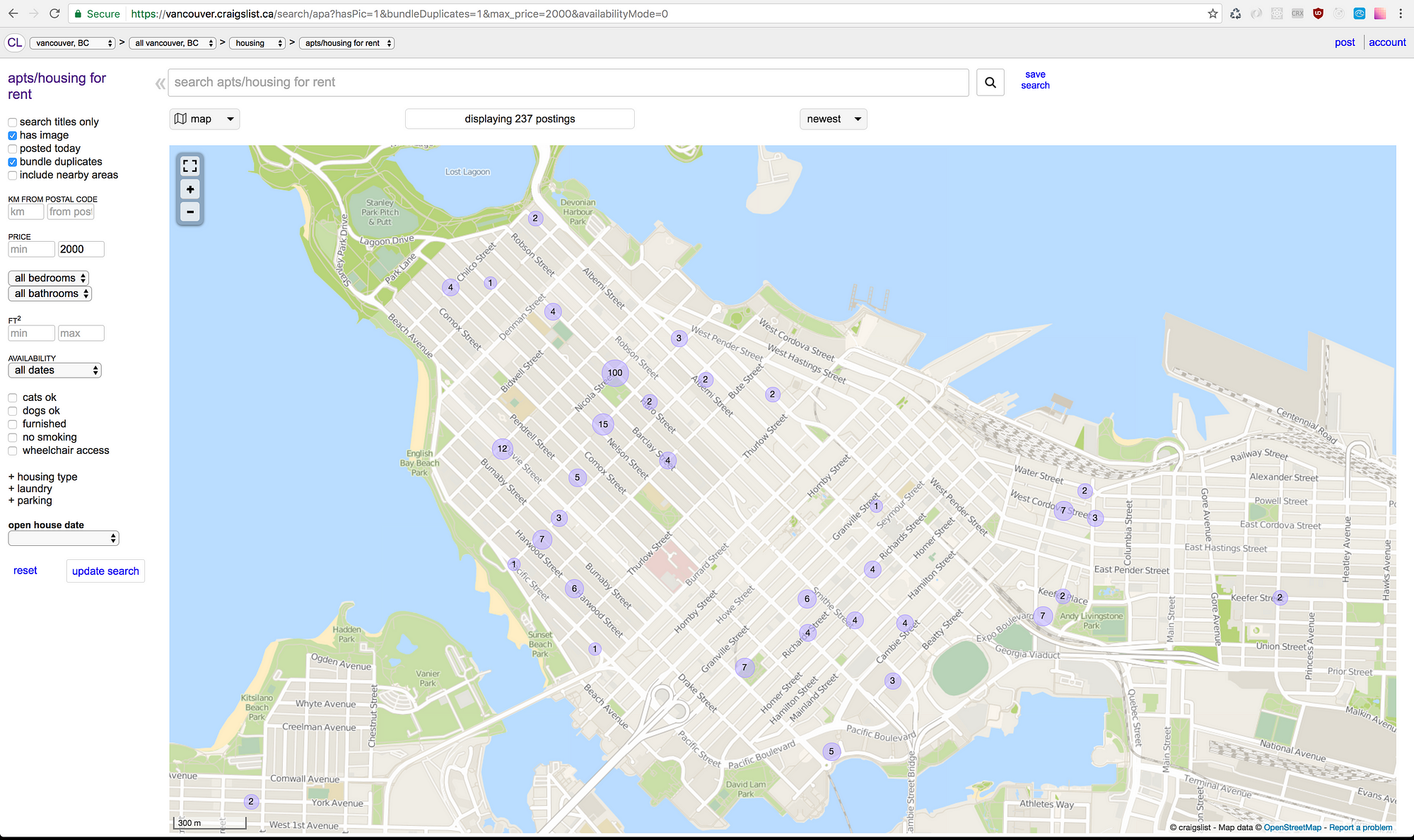Enable the 'posted today' checkbox
1414x840 pixels.
(x=13, y=148)
